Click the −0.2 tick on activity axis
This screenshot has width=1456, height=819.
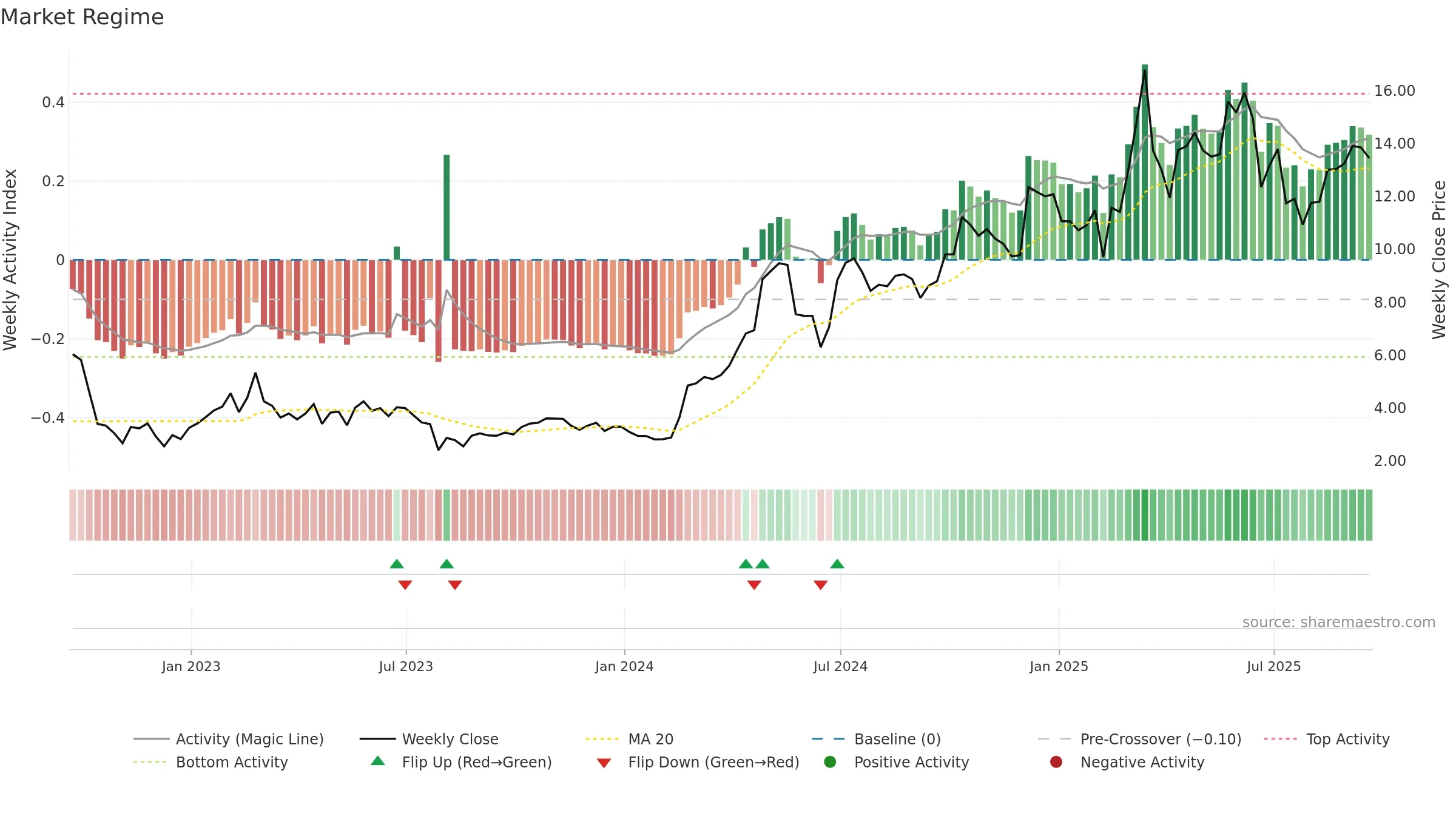coord(48,339)
